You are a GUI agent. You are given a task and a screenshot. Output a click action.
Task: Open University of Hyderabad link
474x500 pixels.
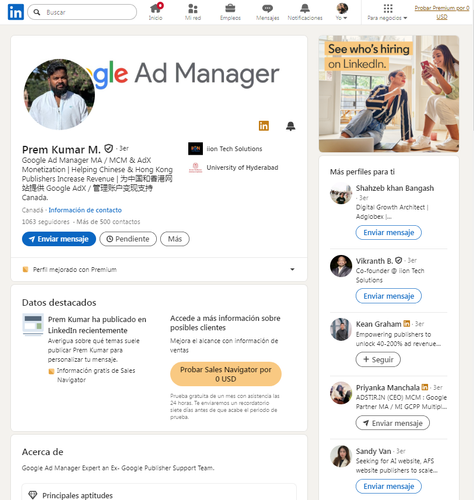pos(233,168)
